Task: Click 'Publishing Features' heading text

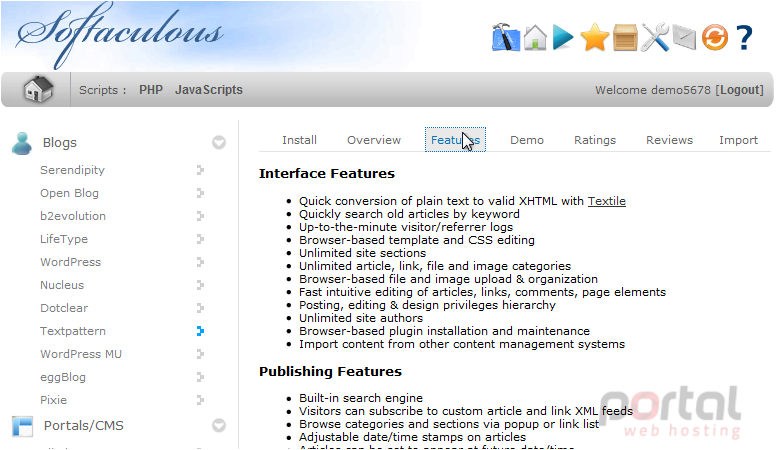Action: (330, 371)
